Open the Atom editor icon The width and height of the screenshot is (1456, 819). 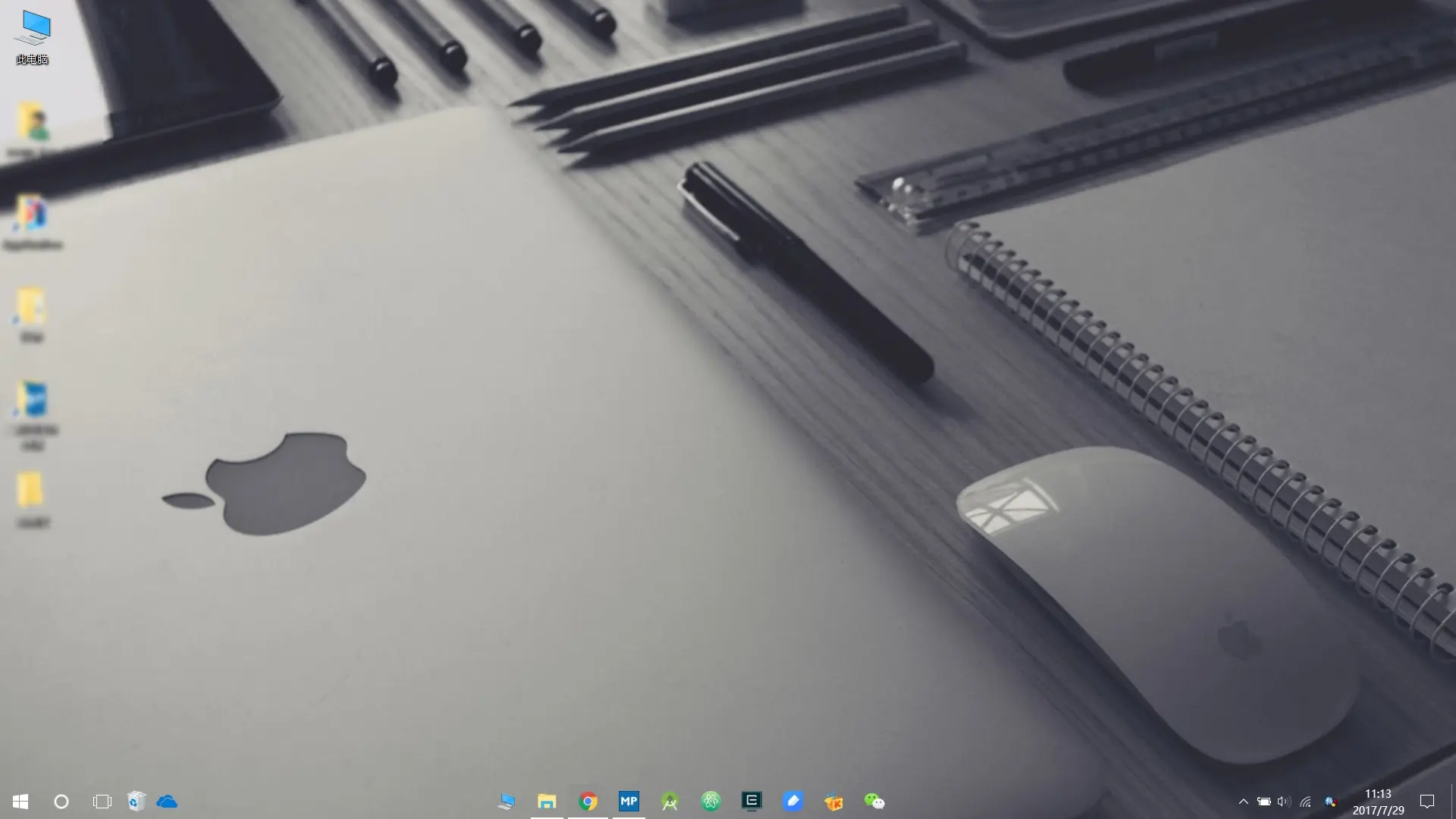point(711,802)
